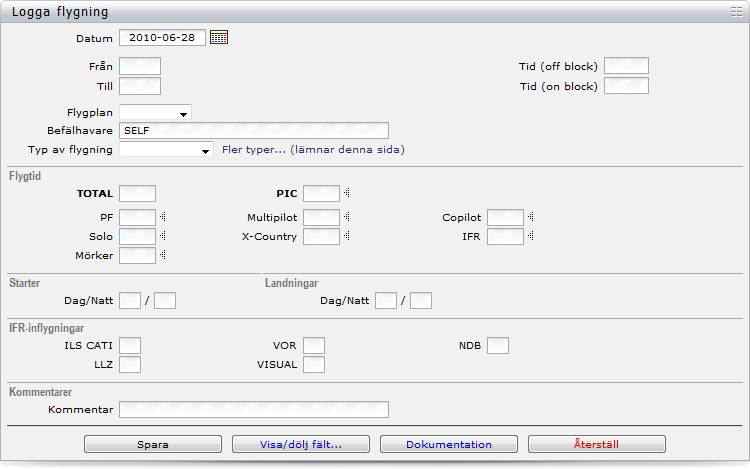
Task: Click into the IFR time field
Action: point(506,237)
